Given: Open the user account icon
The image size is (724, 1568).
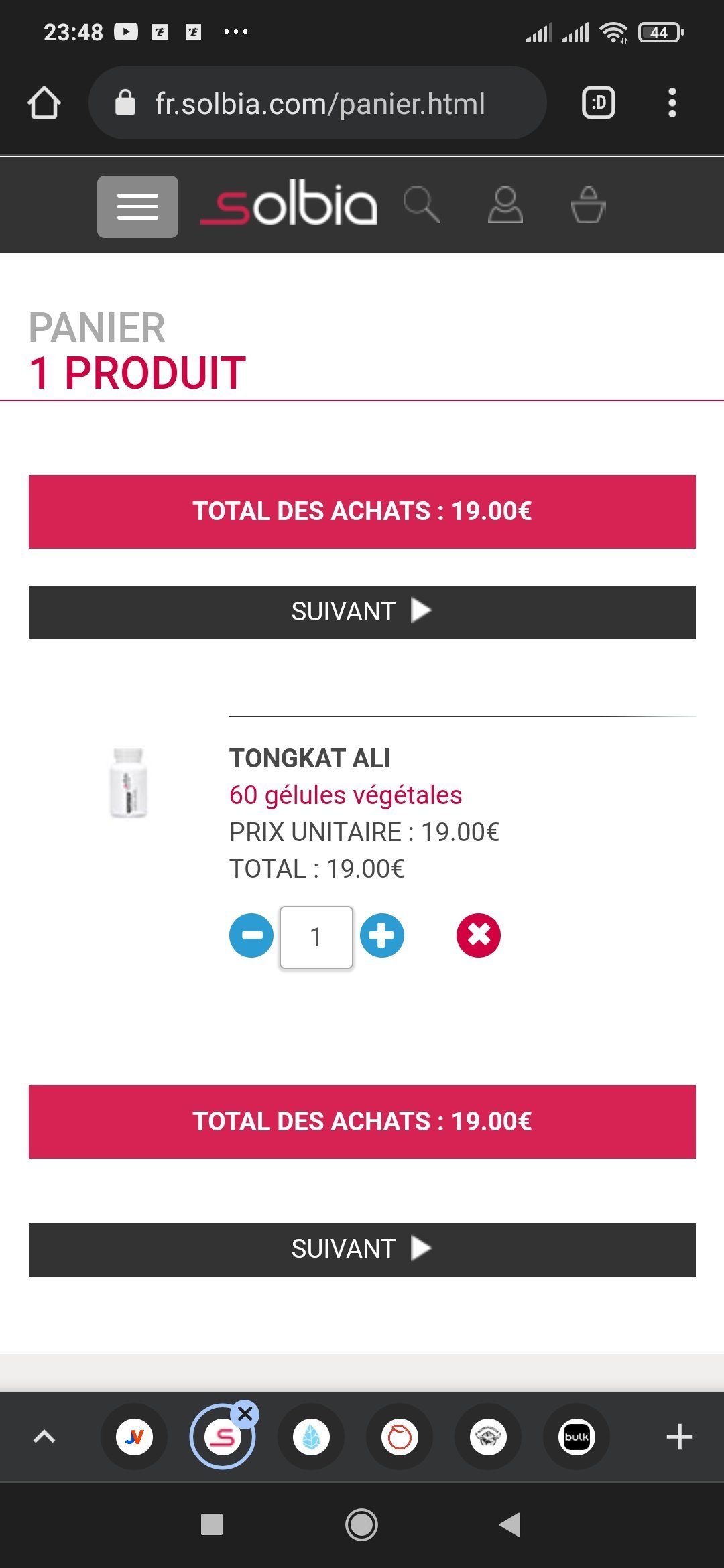Looking at the screenshot, I should coord(505,205).
